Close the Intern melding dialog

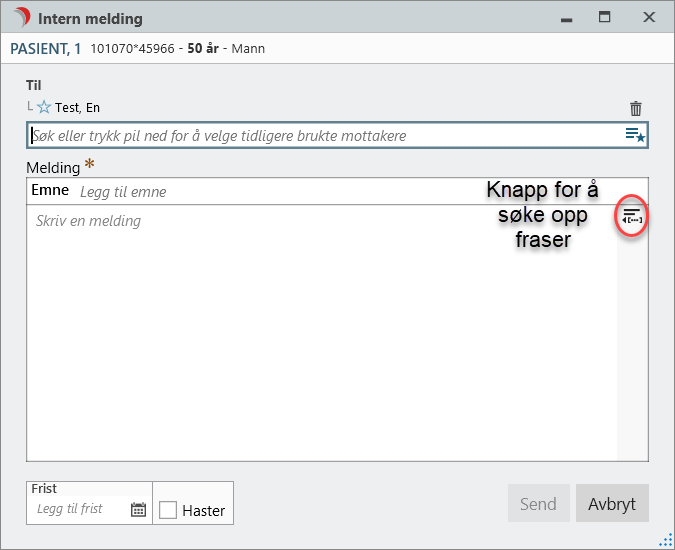649,18
